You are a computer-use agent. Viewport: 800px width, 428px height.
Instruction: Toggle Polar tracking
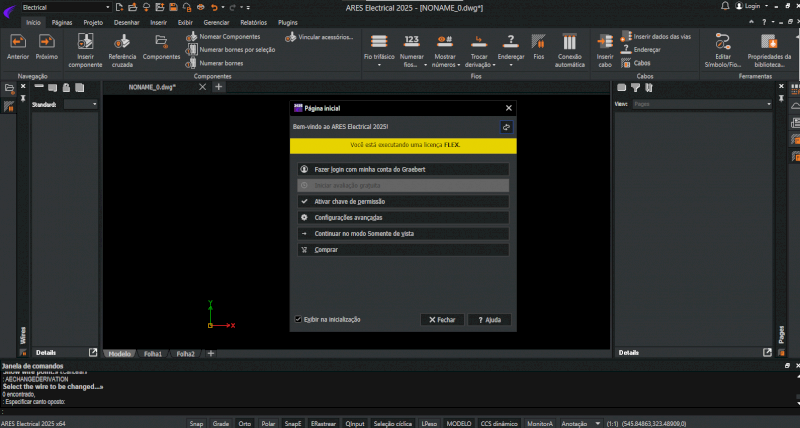click(268, 423)
